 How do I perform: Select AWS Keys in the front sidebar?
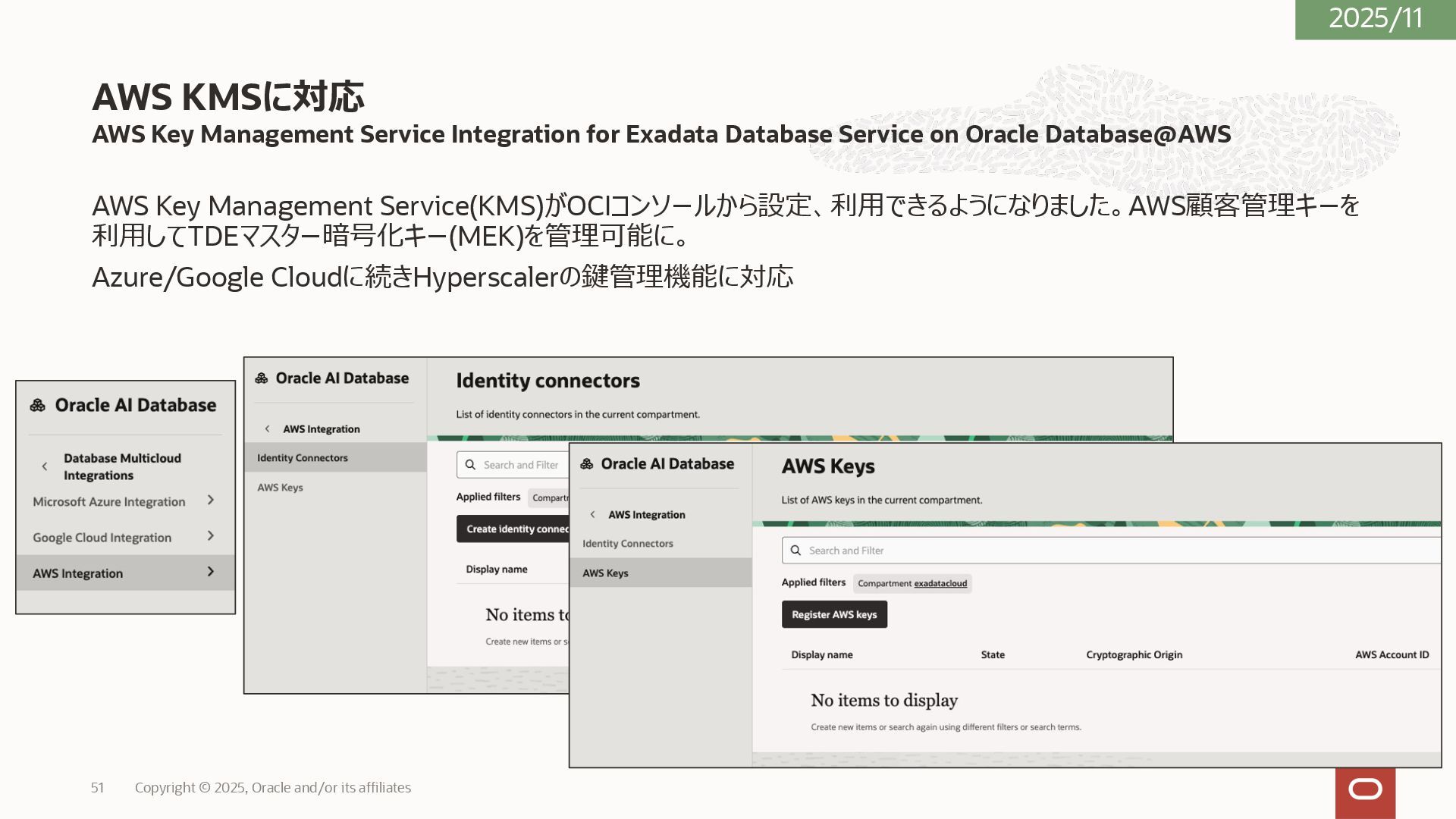coord(605,573)
